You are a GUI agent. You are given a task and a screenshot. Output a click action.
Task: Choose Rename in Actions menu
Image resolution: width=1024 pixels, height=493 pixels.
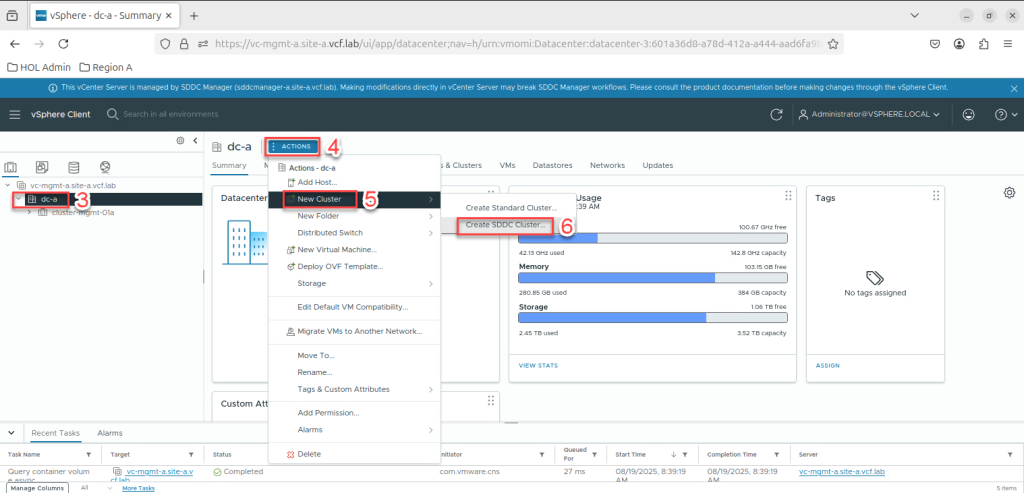[x=355, y=372]
